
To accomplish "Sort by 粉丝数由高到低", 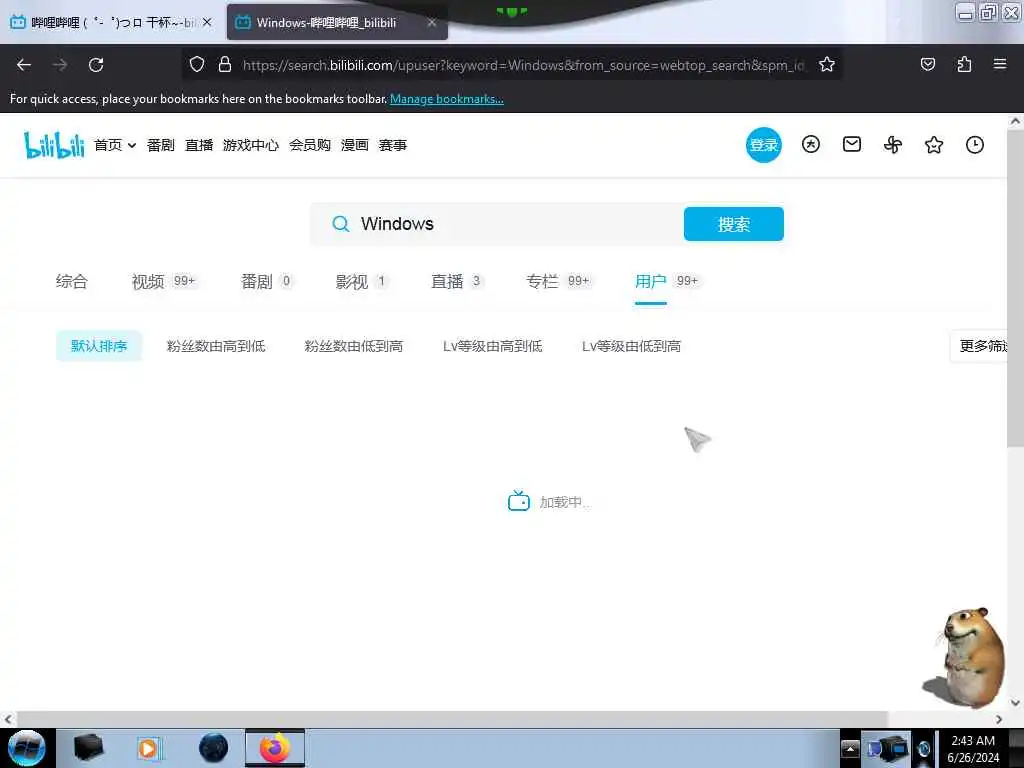I will click(216, 346).
